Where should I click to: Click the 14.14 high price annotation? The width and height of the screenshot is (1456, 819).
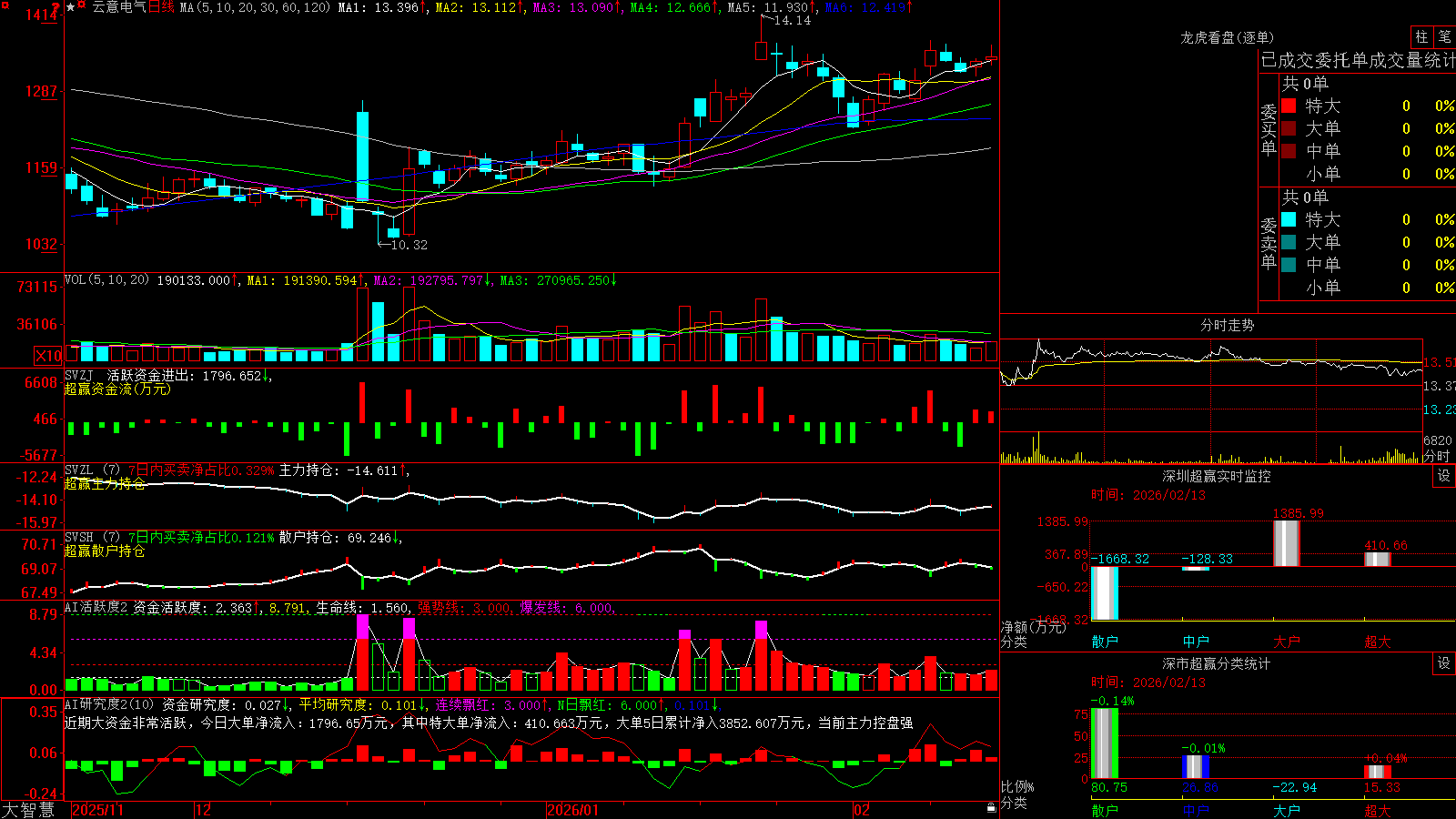point(792,20)
